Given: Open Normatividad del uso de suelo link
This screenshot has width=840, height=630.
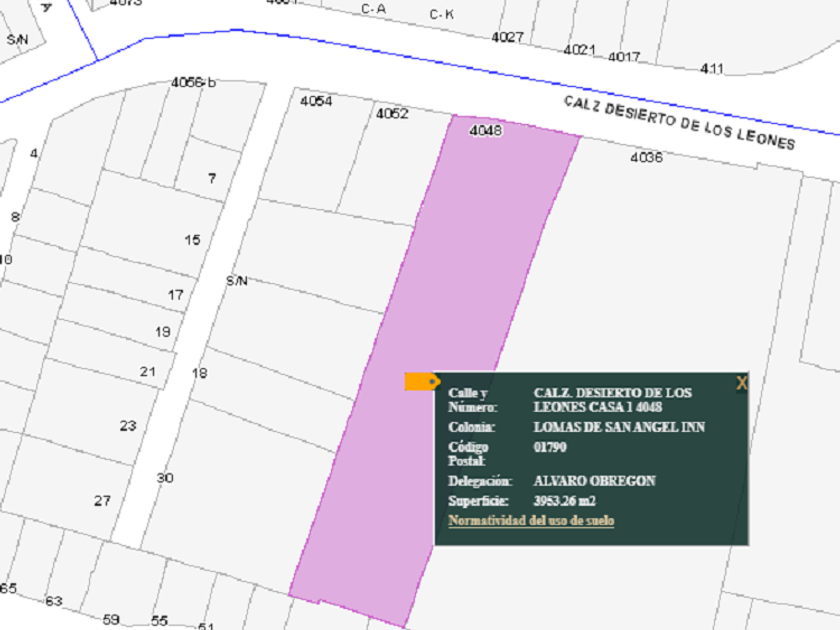Looking at the screenshot, I should [531, 521].
